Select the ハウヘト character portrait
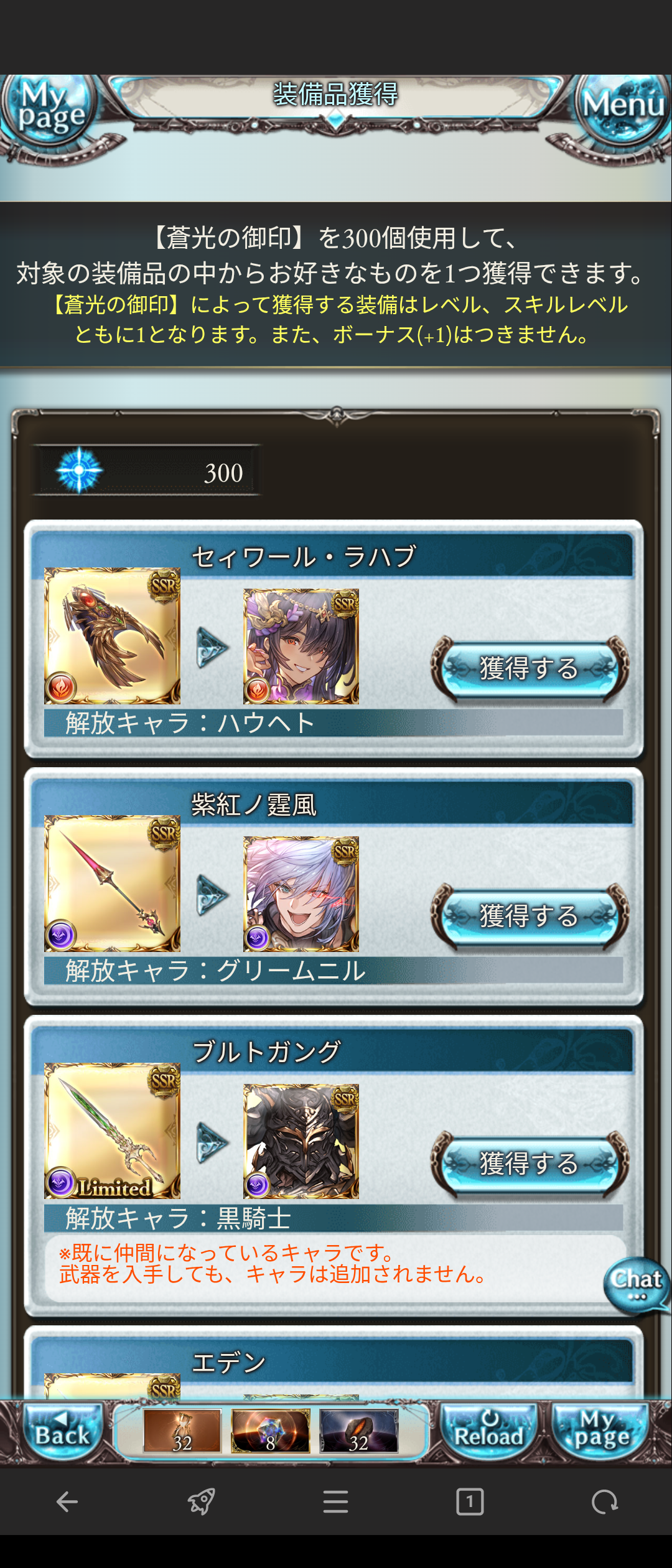The width and height of the screenshot is (672, 1568). click(301, 646)
